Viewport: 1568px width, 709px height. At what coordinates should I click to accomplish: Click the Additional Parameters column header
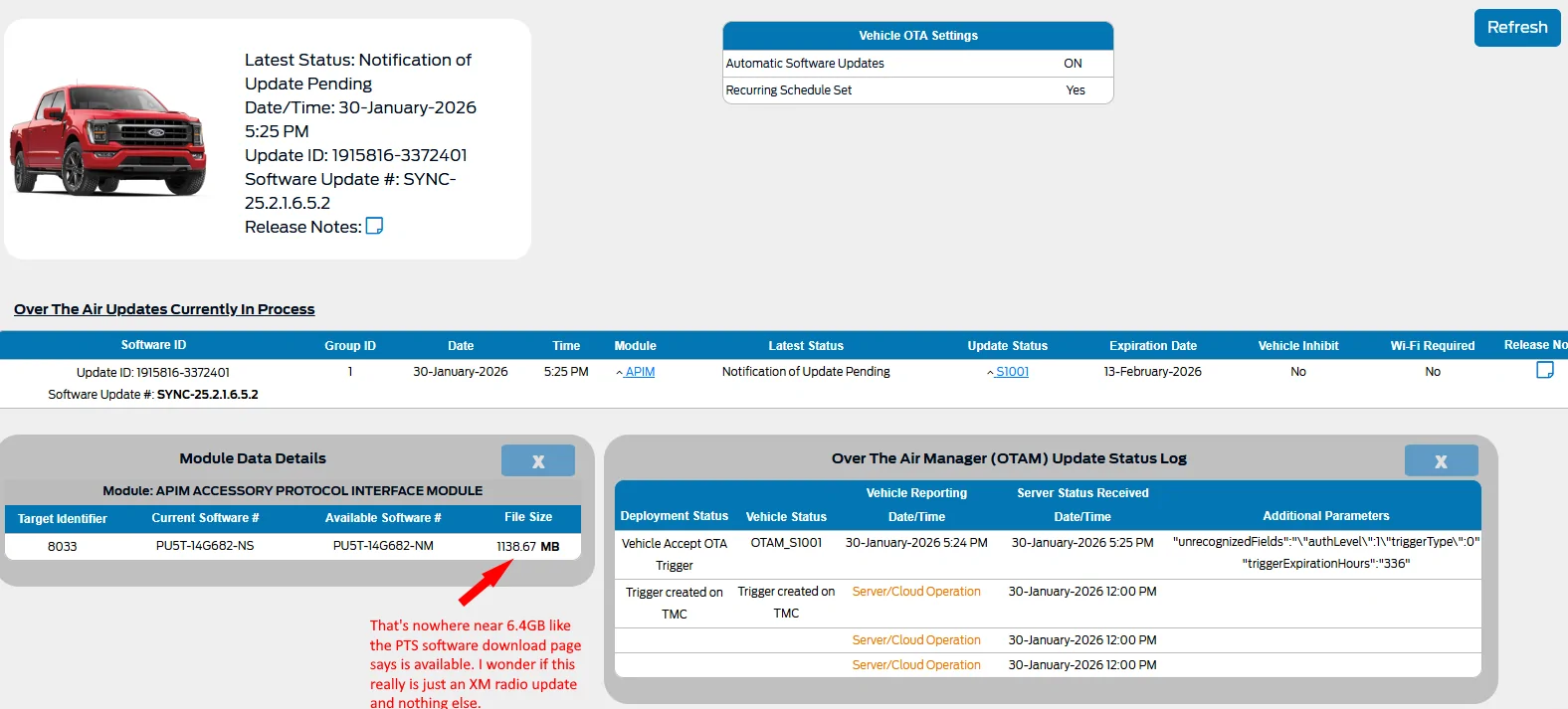(1326, 516)
